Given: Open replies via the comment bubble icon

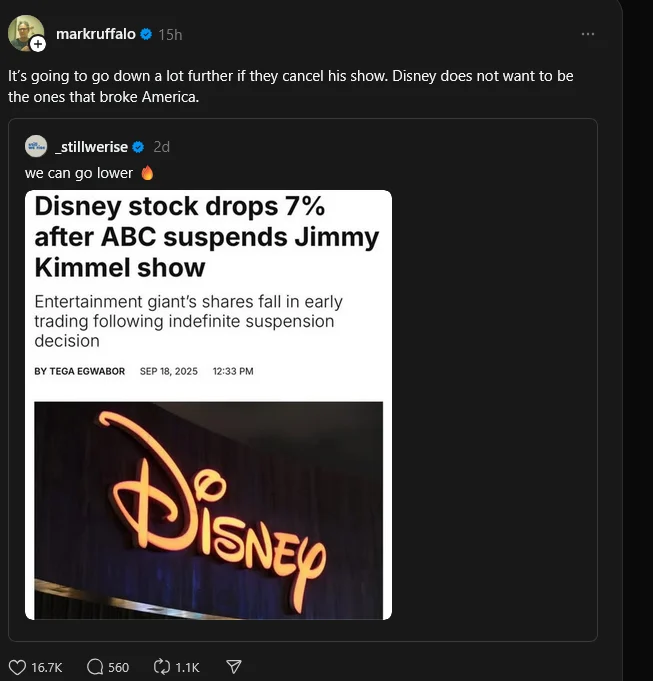Looking at the screenshot, I should tap(95, 667).
